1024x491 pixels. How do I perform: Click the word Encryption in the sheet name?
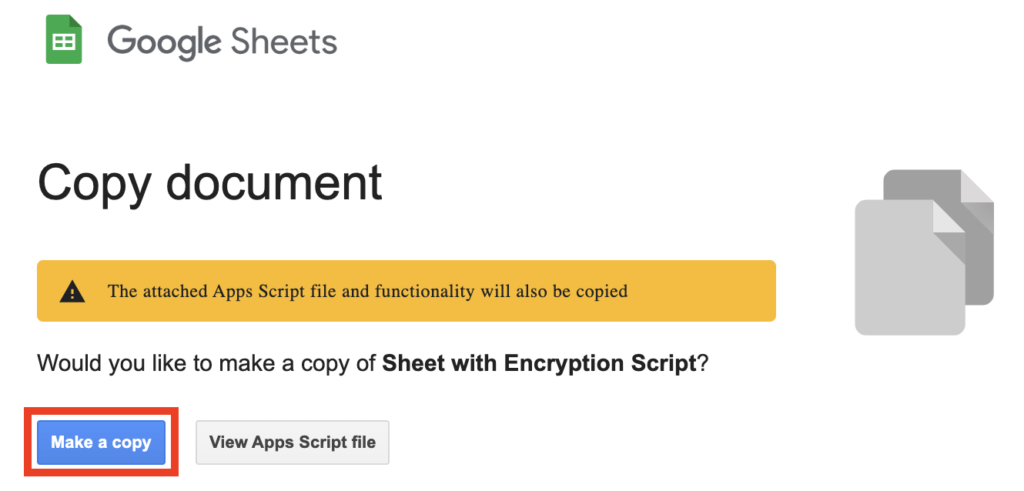(563, 363)
